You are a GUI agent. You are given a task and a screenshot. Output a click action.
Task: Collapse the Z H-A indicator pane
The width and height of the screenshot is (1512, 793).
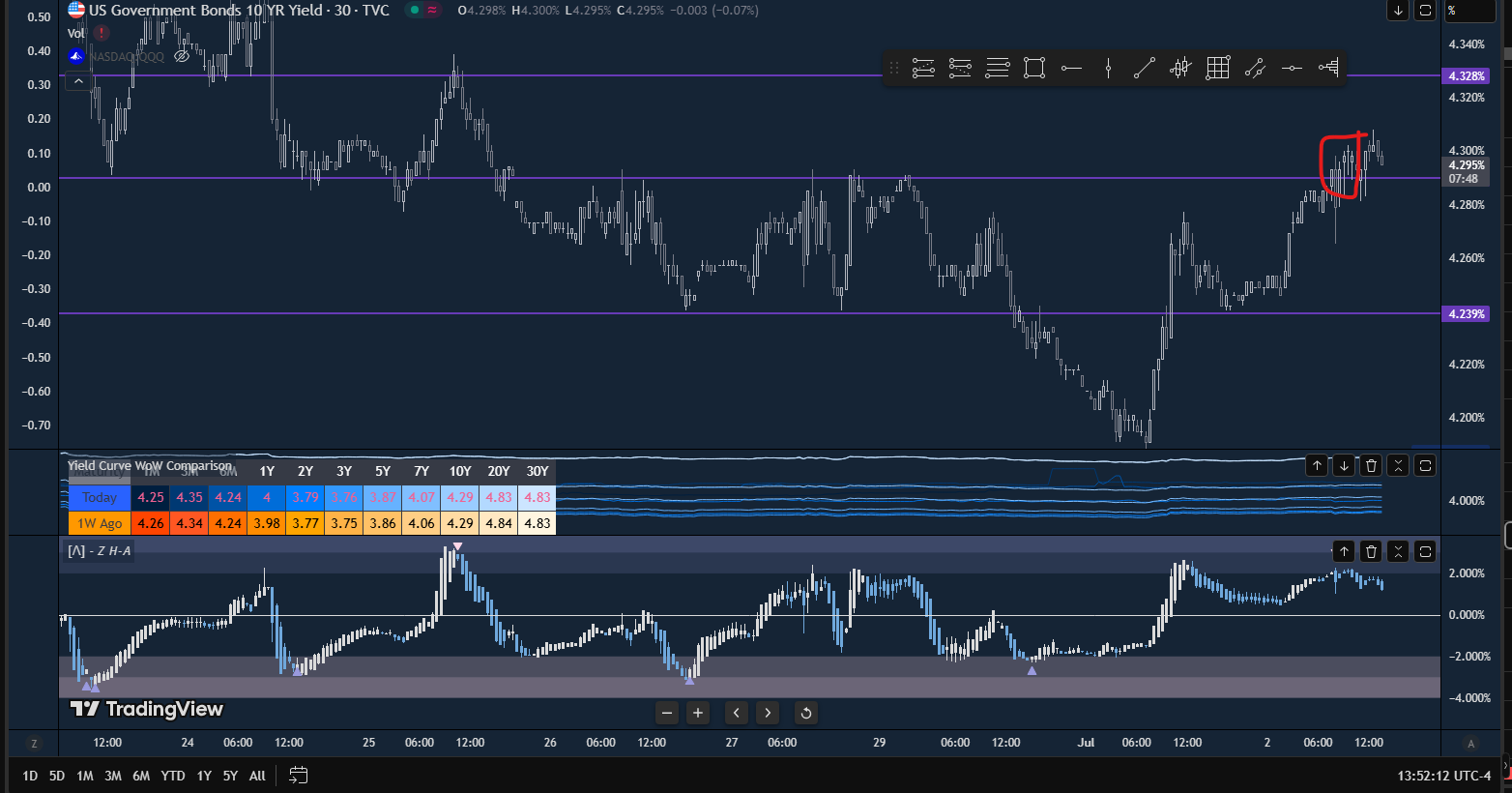[x=1398, y=551]
